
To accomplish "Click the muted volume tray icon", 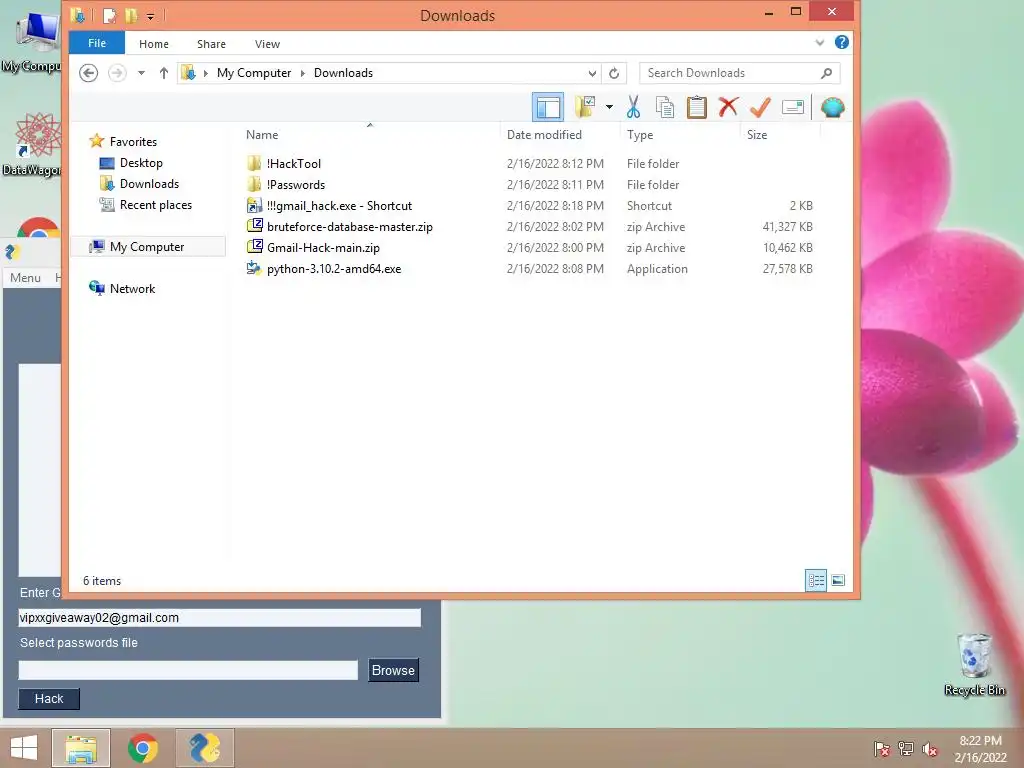I will [x=930, y=749].
